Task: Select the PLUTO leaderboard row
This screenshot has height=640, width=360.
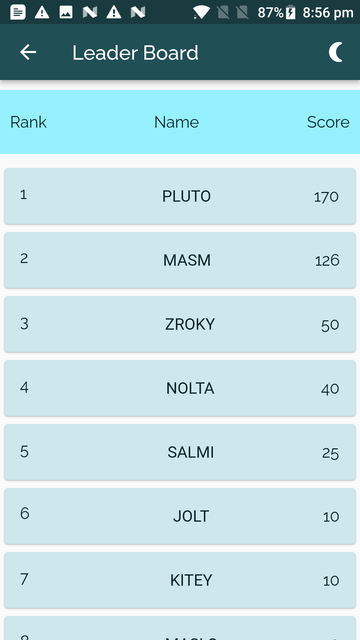Action: (180, 196)
